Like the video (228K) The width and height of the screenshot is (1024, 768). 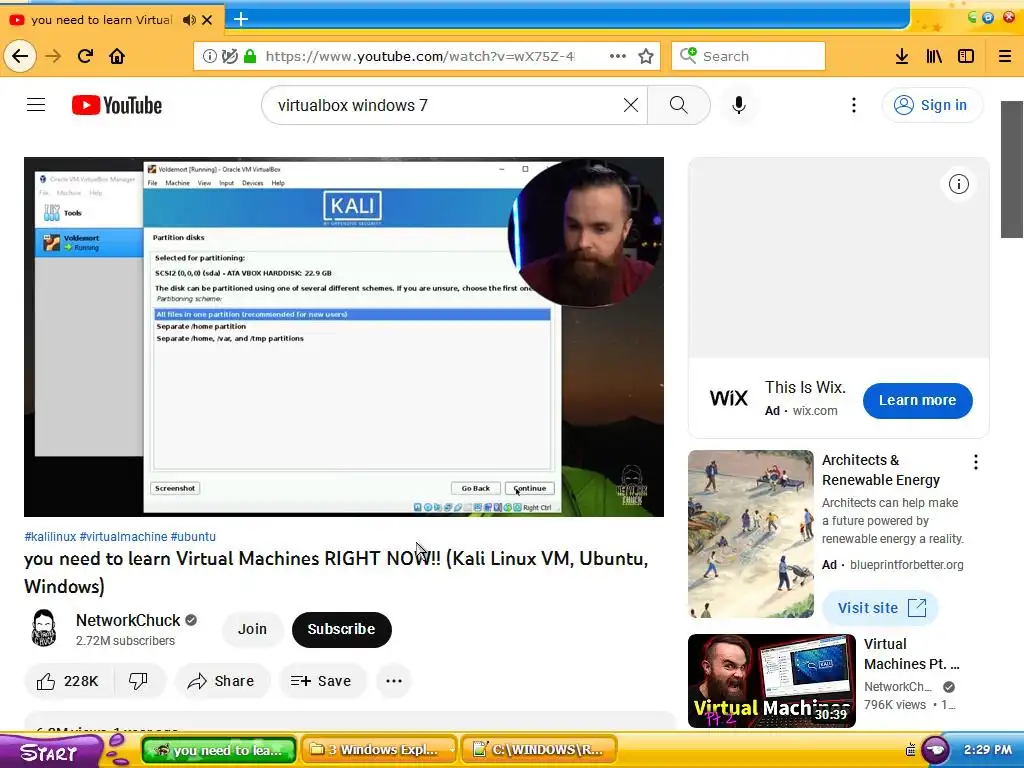68,681
